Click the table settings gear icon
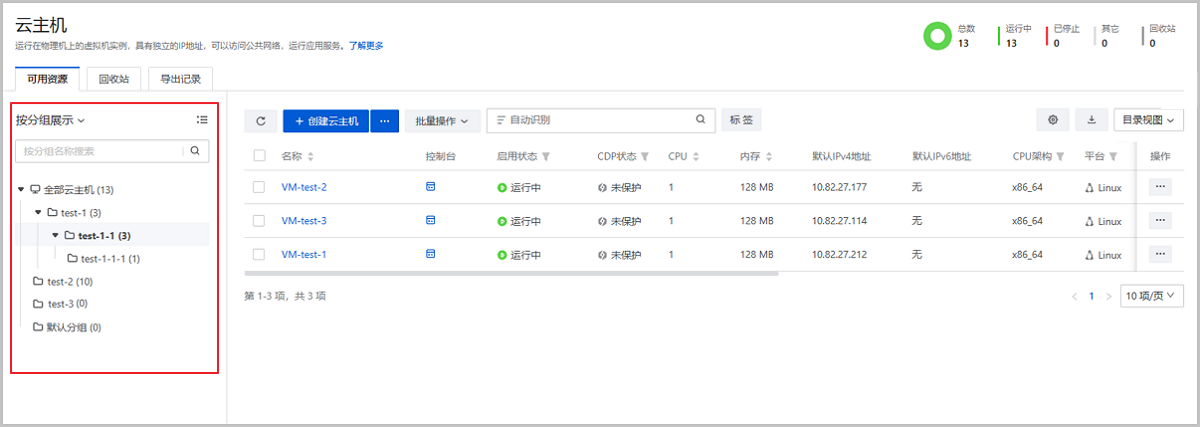Screen dimensions: 1200x427 (1053, 120)
